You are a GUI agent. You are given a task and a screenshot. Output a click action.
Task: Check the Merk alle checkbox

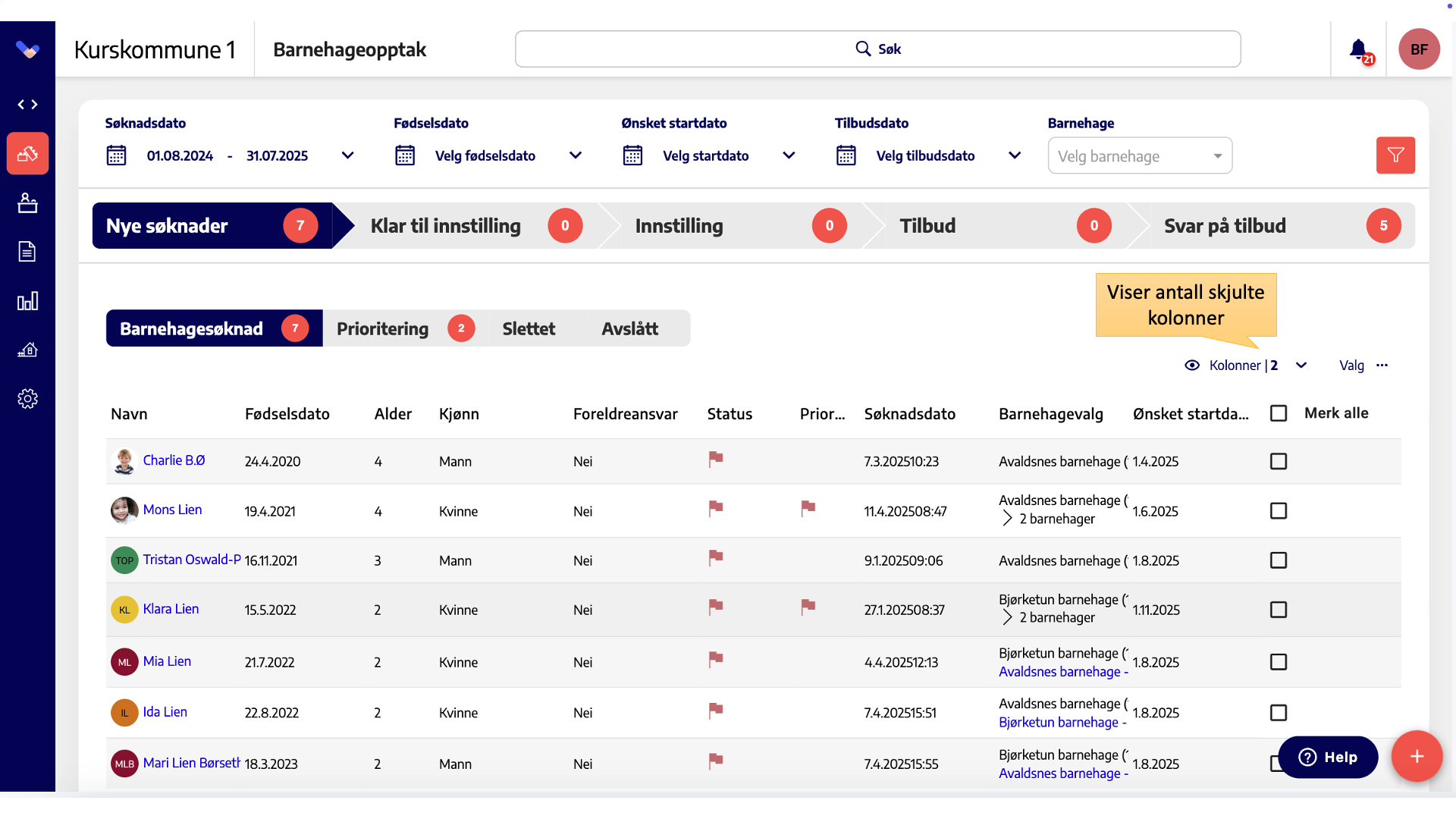point(1279,413)
